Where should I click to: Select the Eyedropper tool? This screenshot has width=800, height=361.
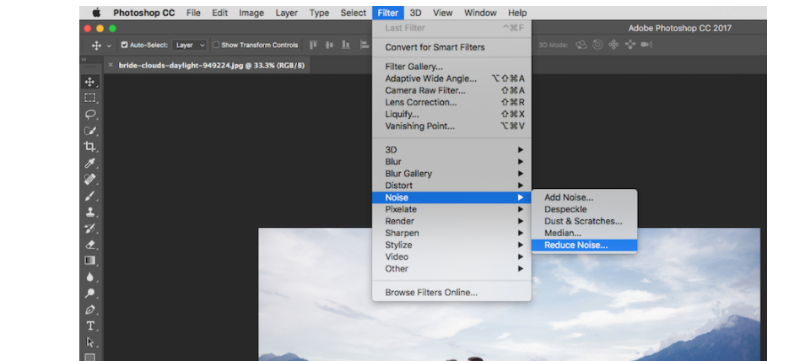pyautogui.click(x=90, y=163)
